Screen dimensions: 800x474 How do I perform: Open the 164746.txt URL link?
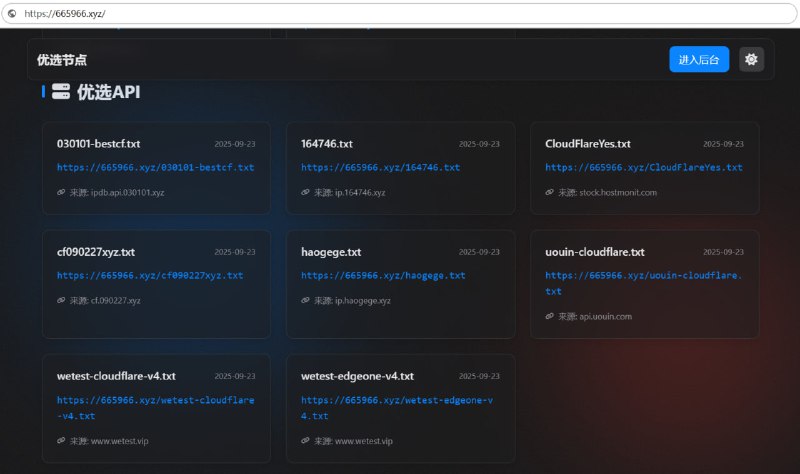coord(380,168)
